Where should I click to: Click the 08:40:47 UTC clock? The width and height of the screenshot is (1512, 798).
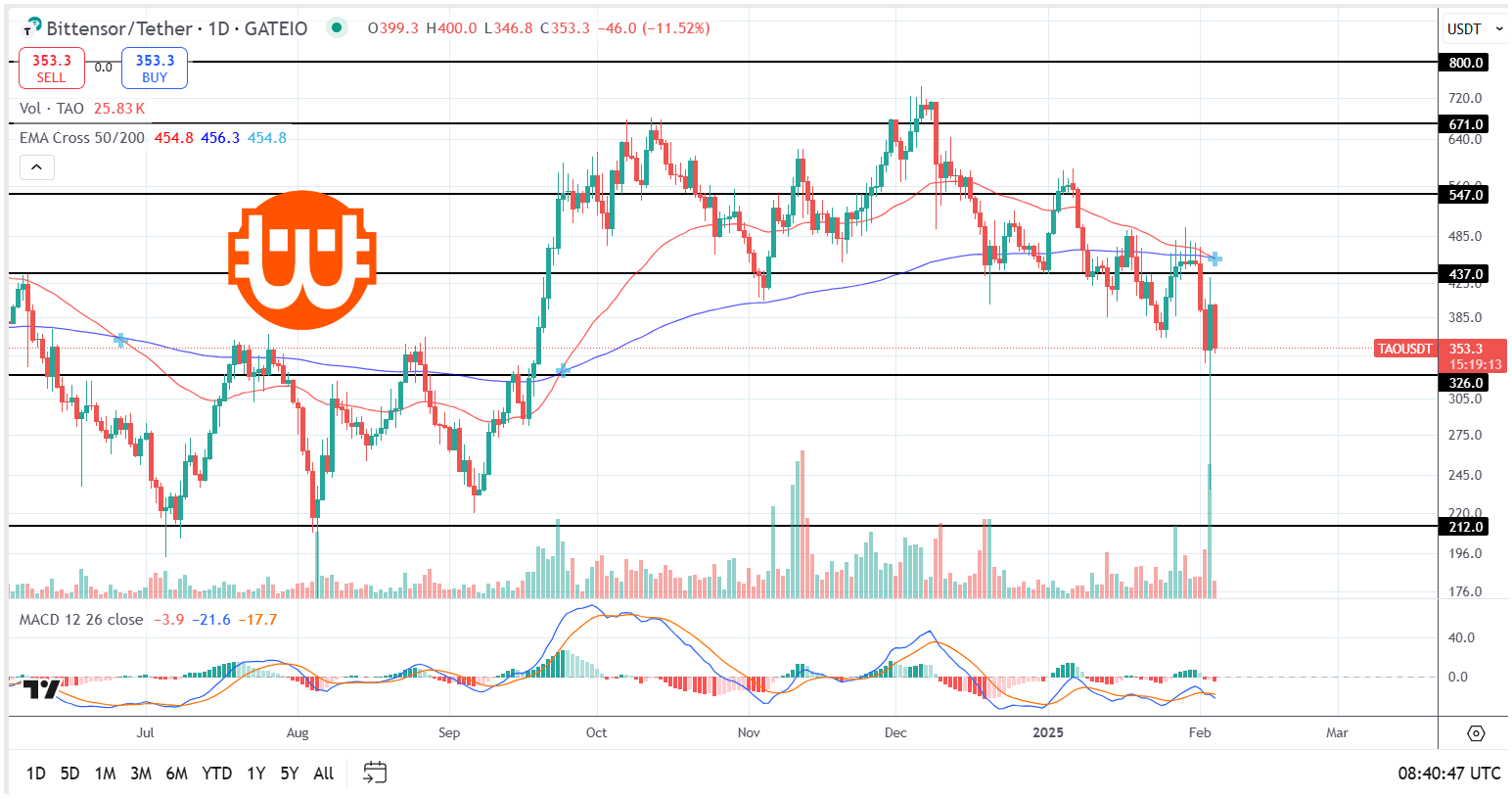tap(1448, 774)
